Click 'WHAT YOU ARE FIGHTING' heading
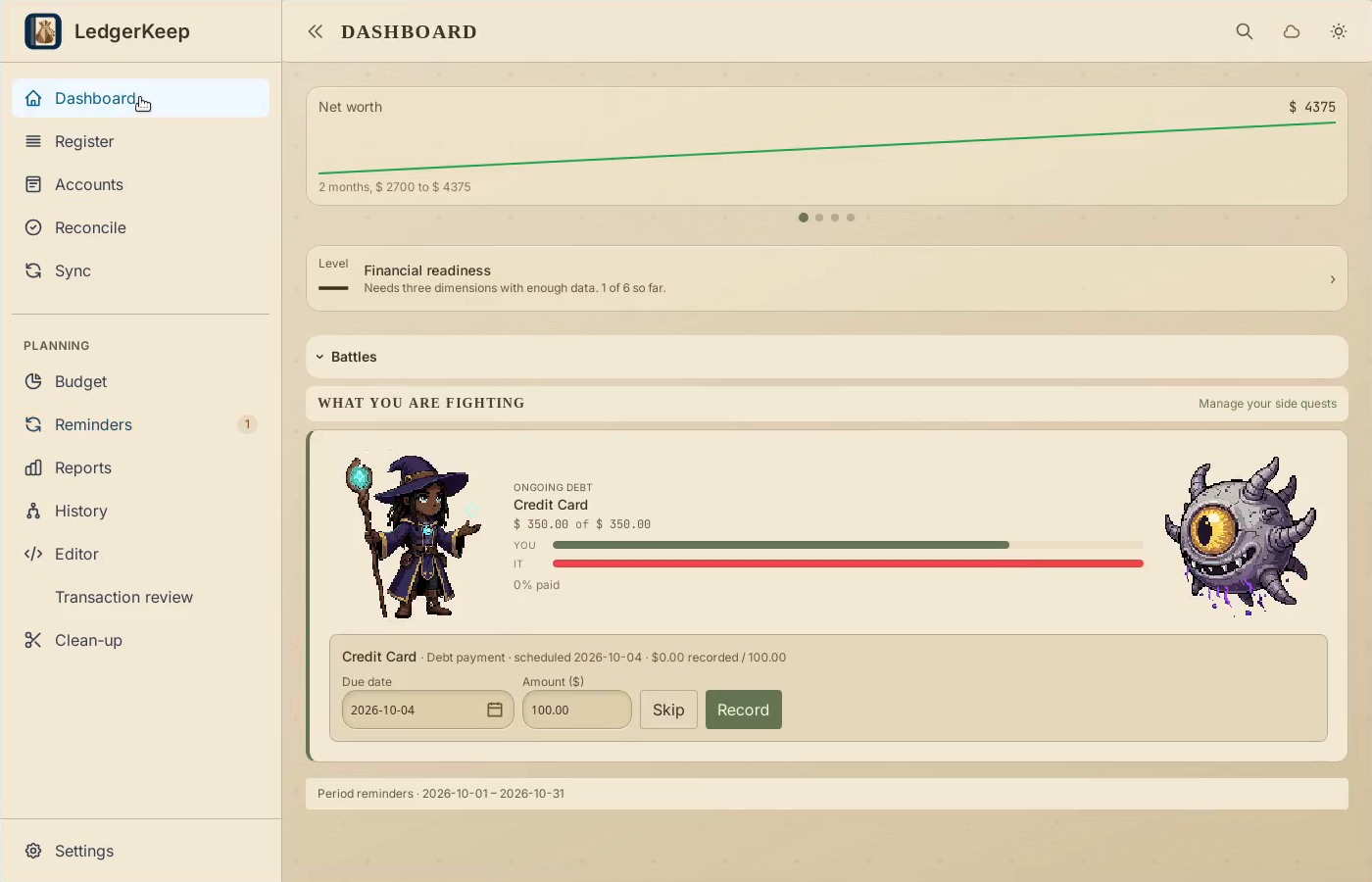This screenshot has height=882, width=1372. (421, 403)
